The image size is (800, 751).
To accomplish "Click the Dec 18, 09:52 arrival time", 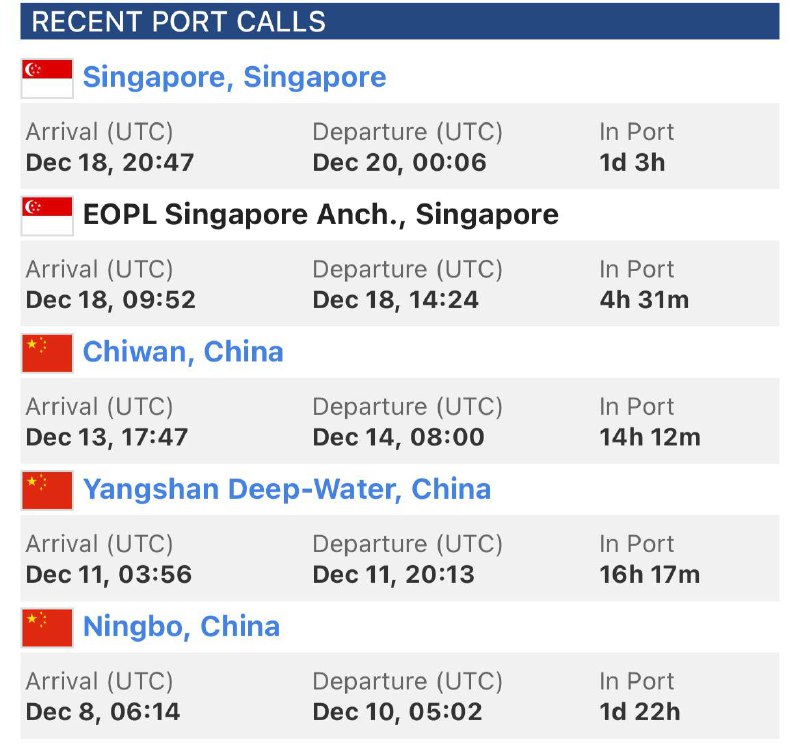I will point(110,299).
